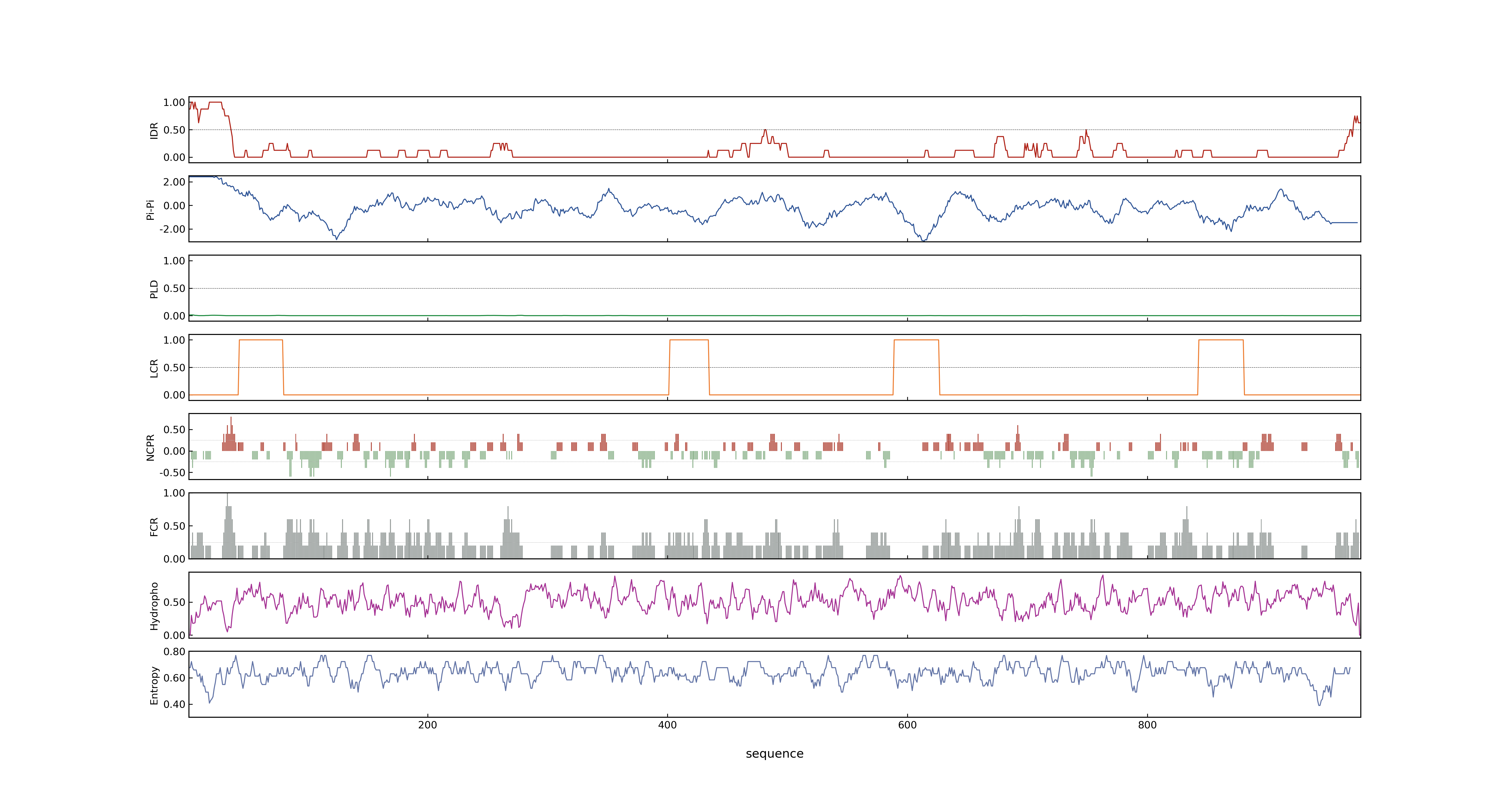
Task: Click the 600 x-axis tick label
Action: point(907,725)
